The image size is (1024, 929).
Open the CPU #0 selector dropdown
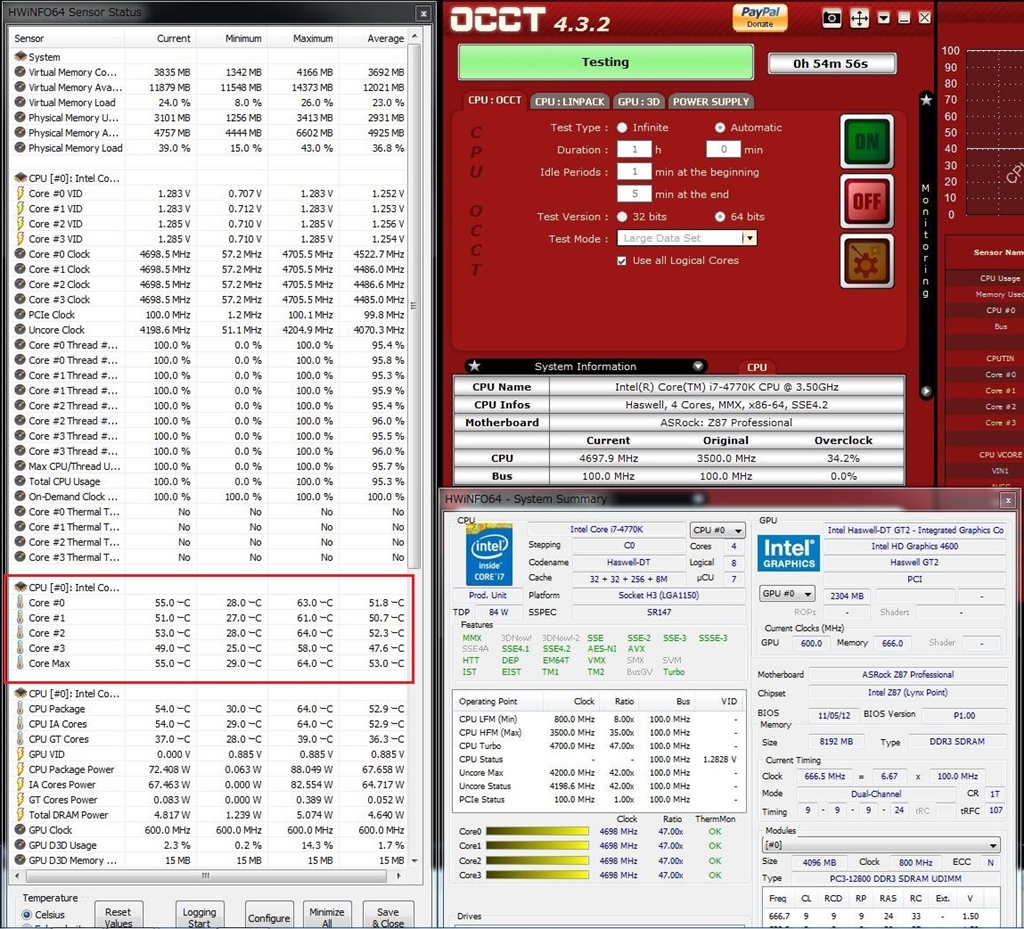(x=717, y=530)
